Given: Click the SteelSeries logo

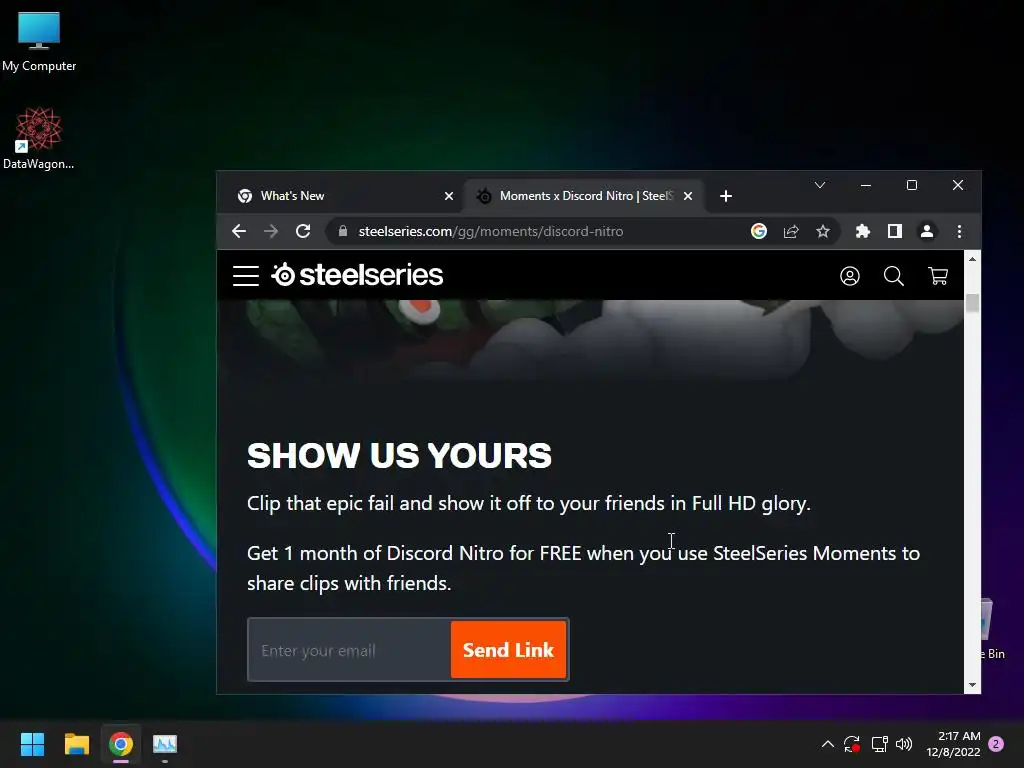Looking at the screenshot, I should (x=357, y=275).
